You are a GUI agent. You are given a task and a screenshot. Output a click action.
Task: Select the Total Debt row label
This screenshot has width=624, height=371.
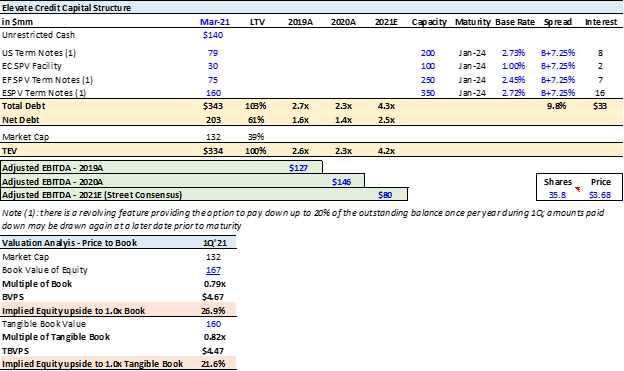click(x=23, y=106)
